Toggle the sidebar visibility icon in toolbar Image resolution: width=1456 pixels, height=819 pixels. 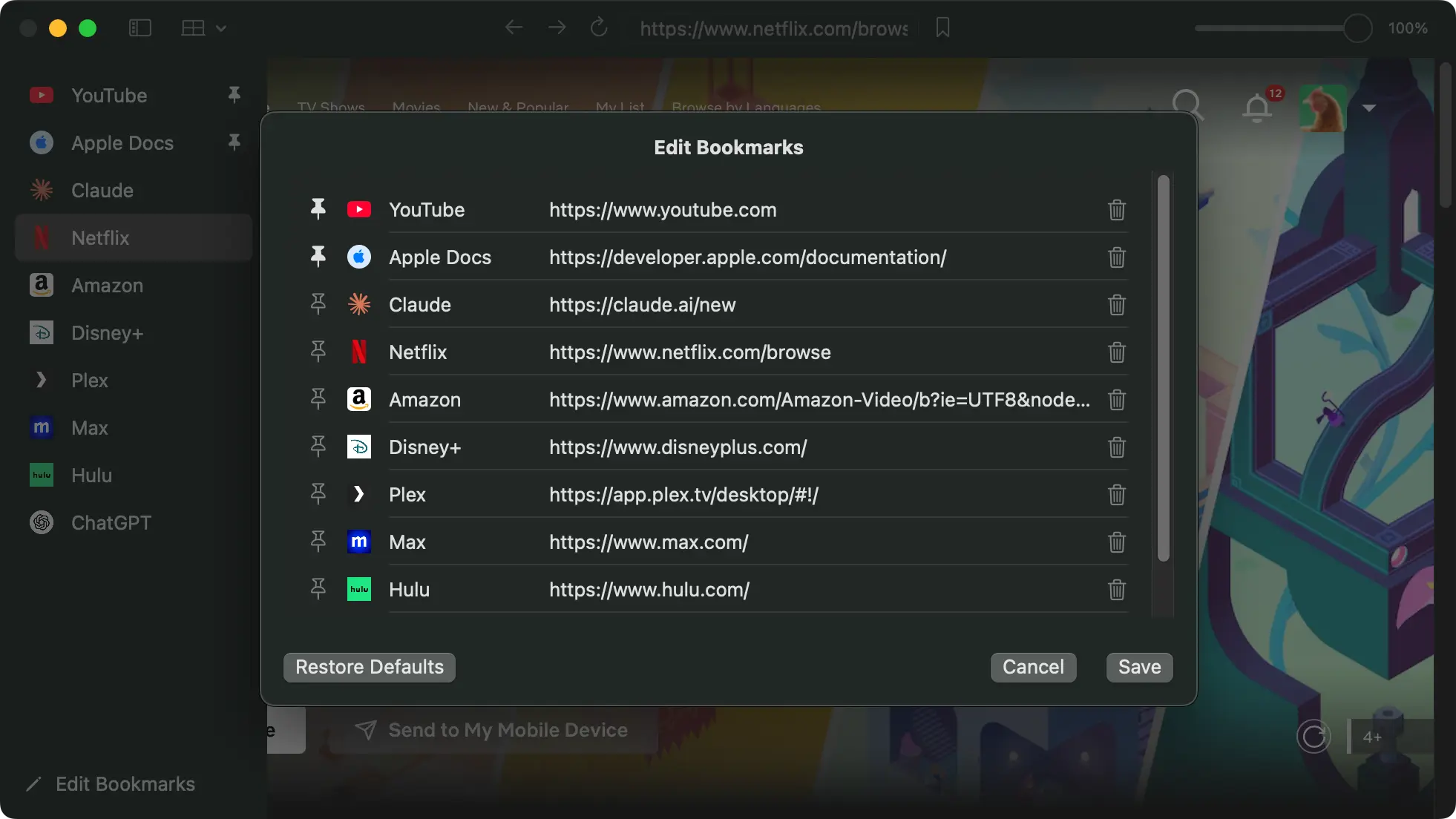point(140,28)
